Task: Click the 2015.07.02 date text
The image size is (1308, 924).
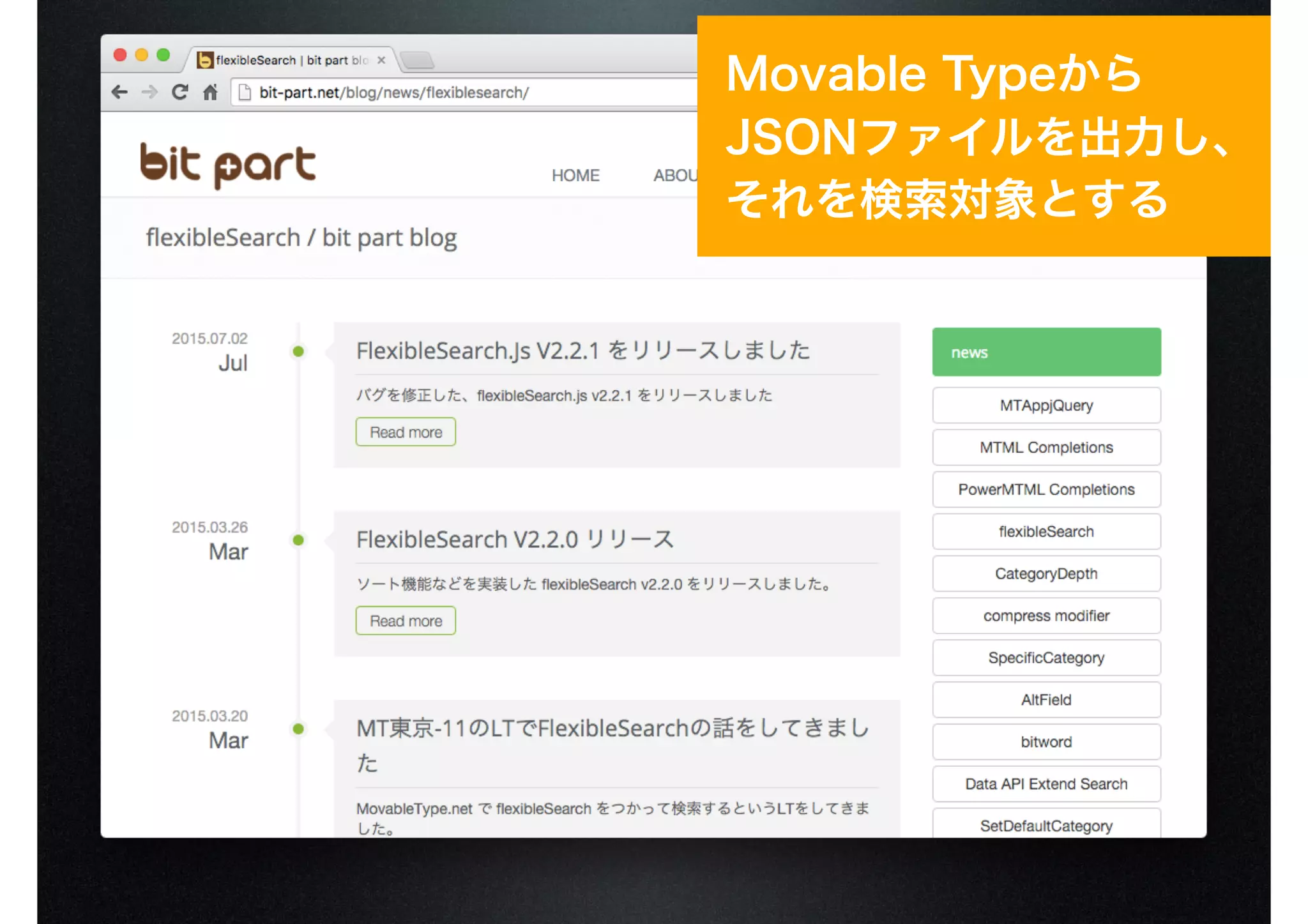Action: point(209,338)
